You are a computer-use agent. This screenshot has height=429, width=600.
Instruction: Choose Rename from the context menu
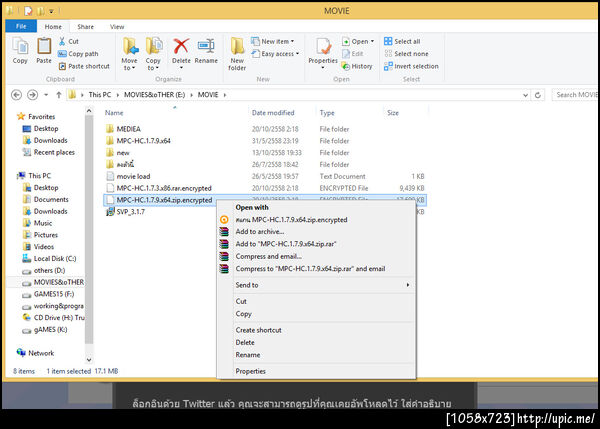pos(248,355)
